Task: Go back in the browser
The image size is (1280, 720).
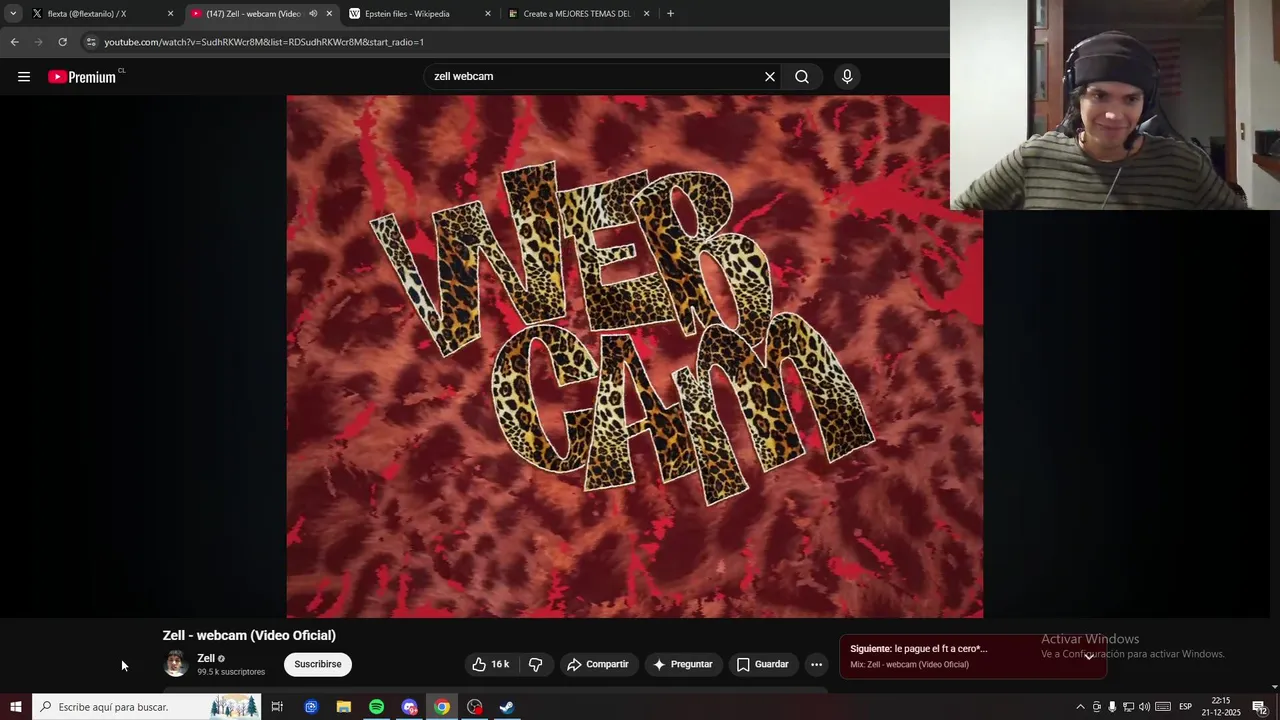Action: click(x=14, y=42)
